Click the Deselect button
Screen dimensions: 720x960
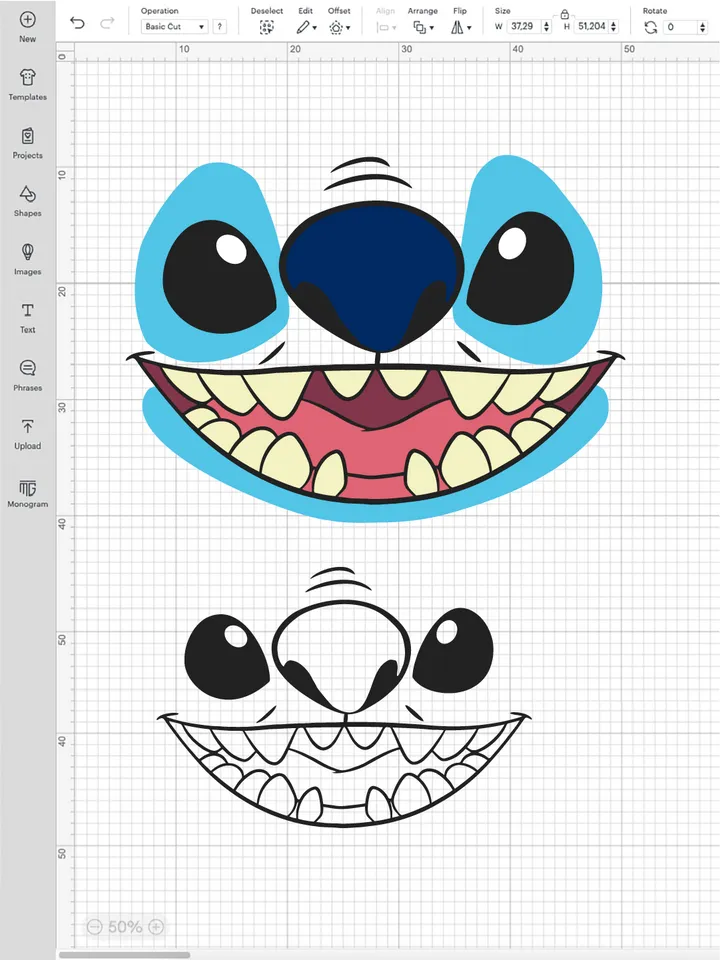[x=266, y=28]
